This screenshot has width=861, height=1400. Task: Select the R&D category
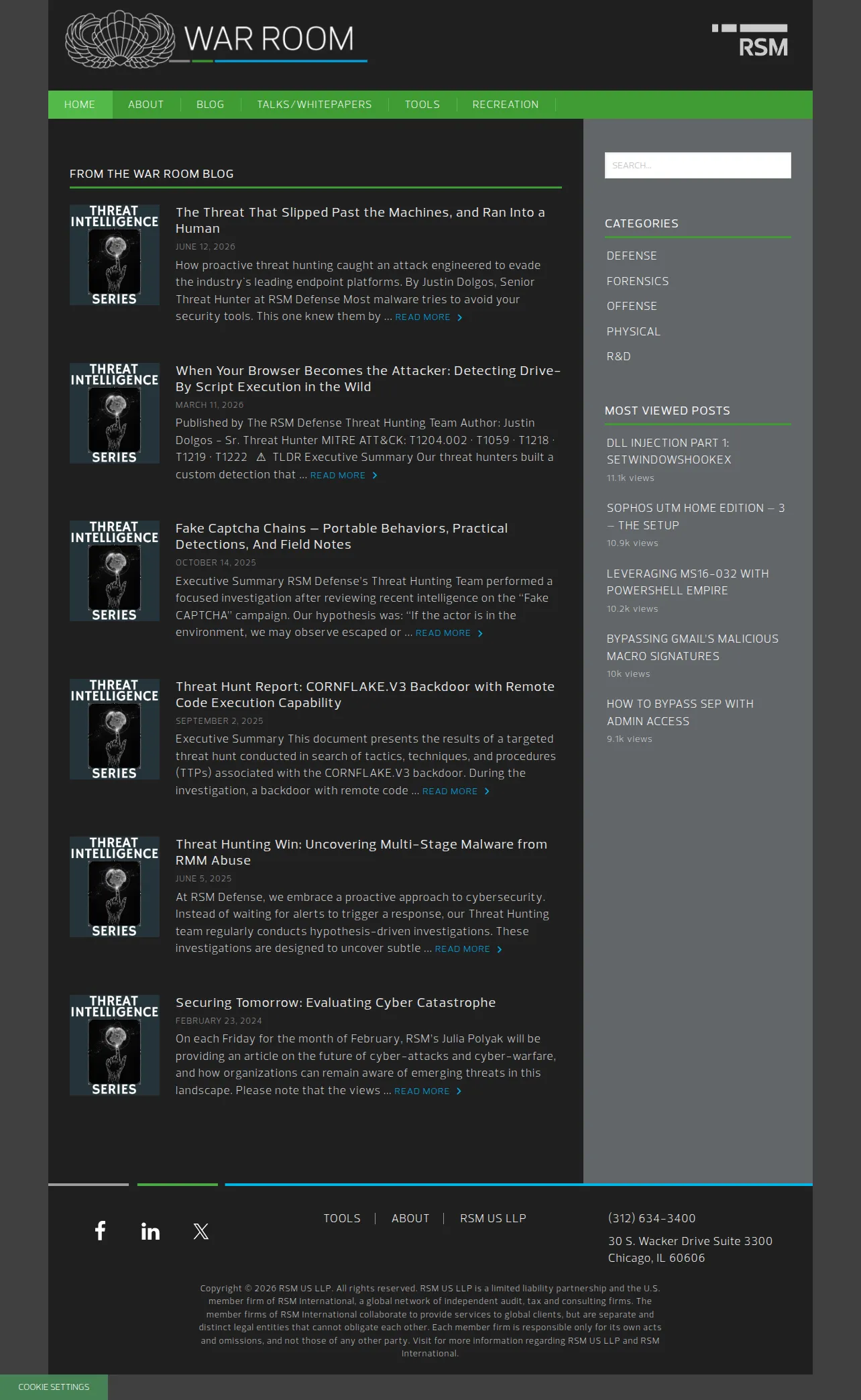point(619,356)
